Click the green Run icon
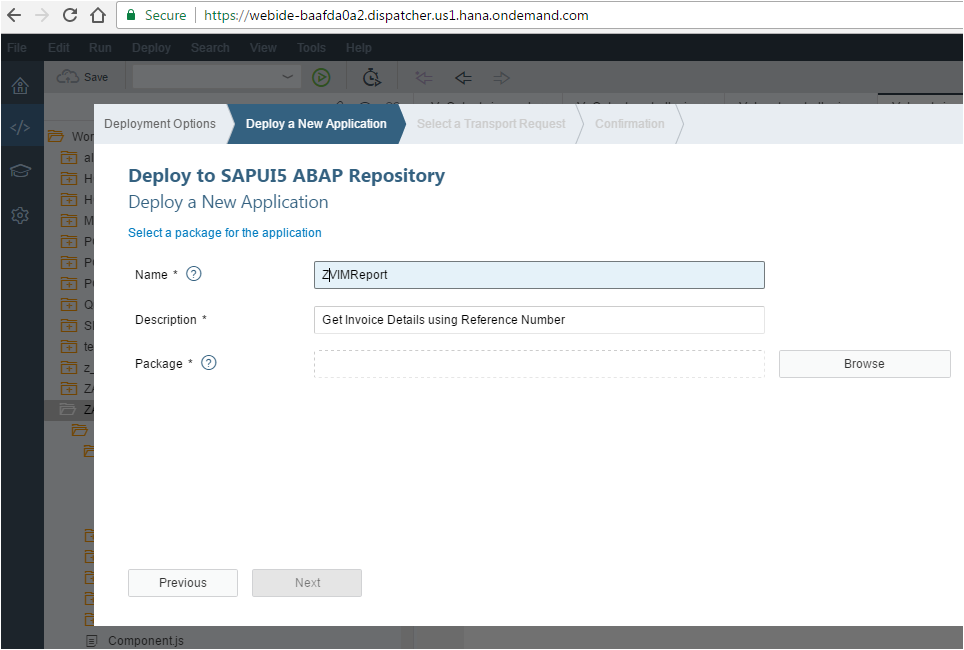This screenshot has height=650, width=964. point(321,77)
